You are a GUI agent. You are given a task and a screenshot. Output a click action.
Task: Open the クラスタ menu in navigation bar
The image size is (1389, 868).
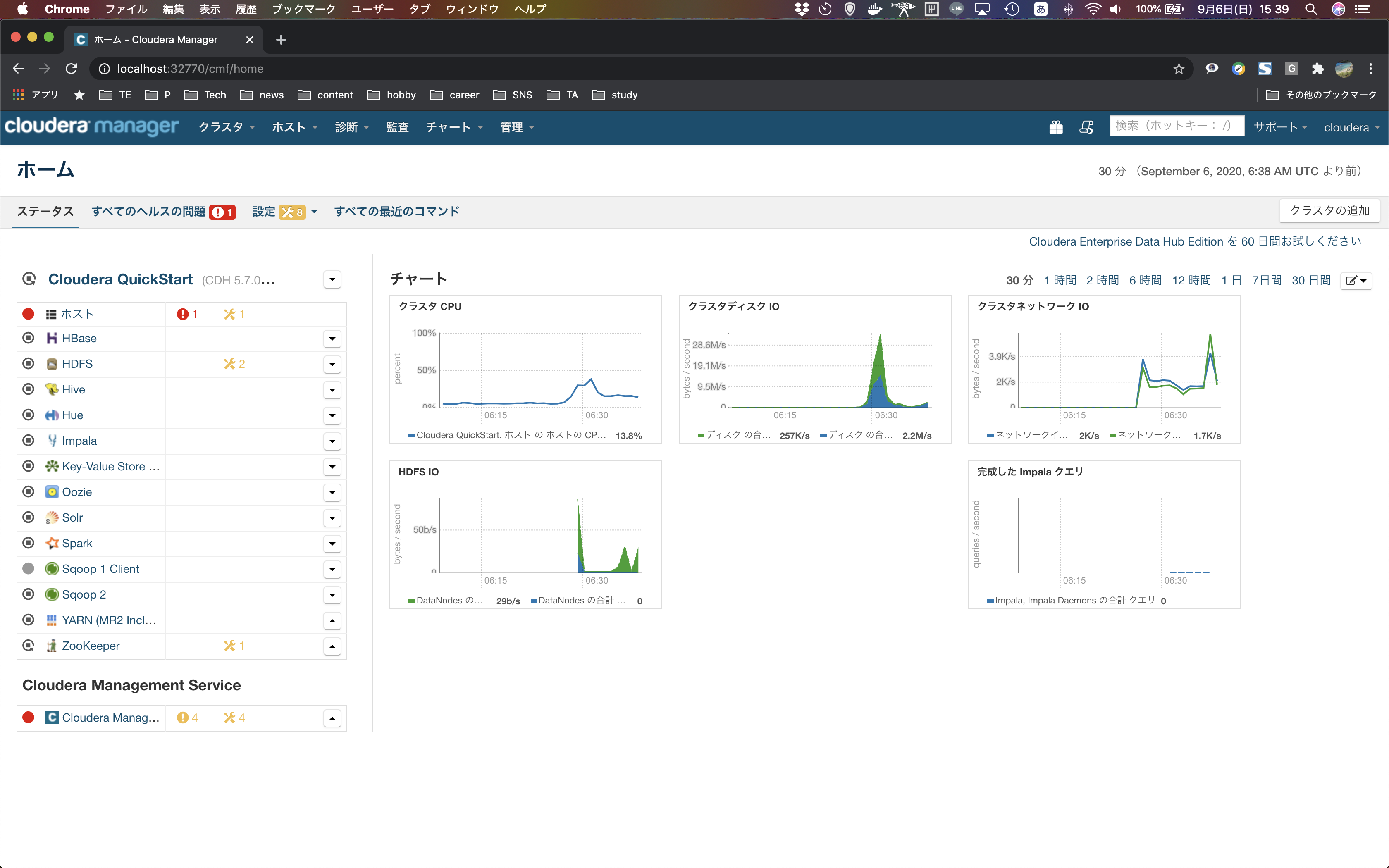[226, 127]
